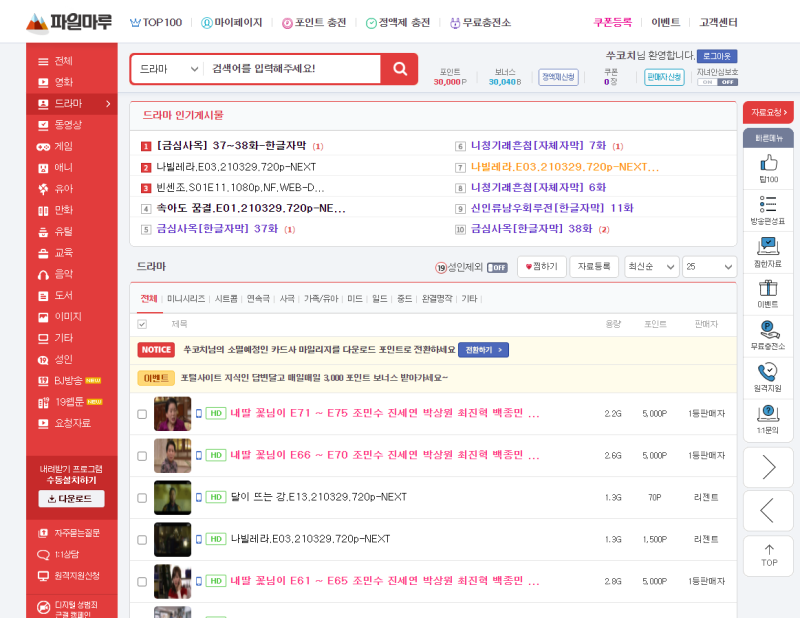800x618 pixels.
Task: Switch the 자녀안심보호 ON/OFF toggle
Action: (x=717, y=82)
